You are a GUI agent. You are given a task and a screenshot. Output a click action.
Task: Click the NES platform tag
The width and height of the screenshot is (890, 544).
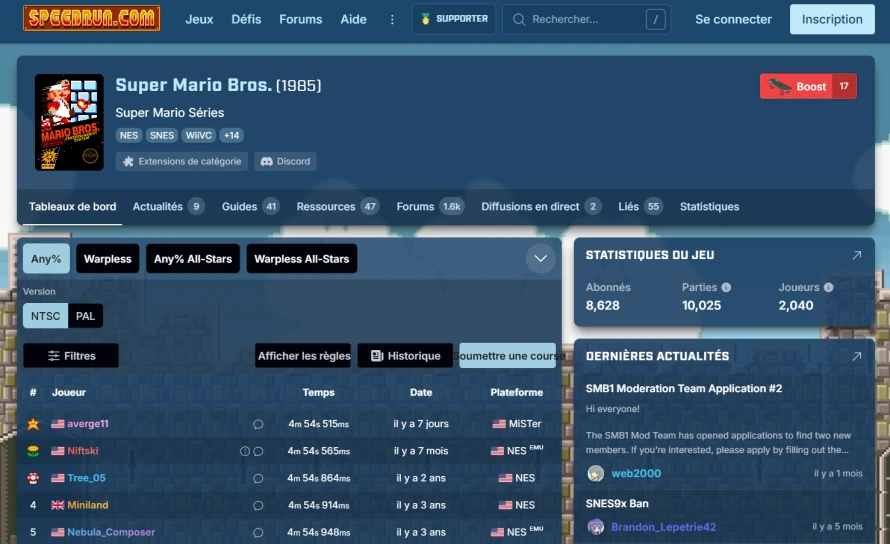129,135
